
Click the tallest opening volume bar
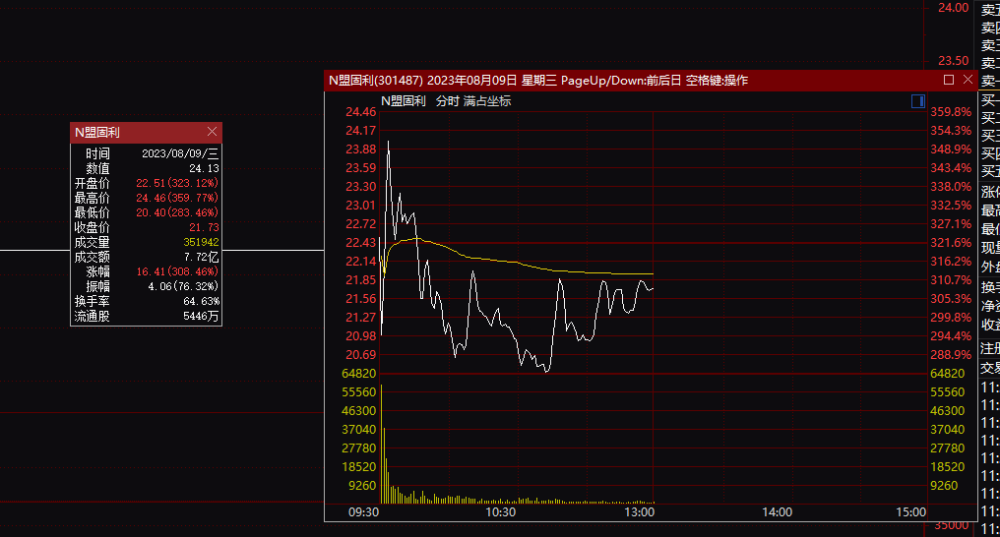[381, 445]
